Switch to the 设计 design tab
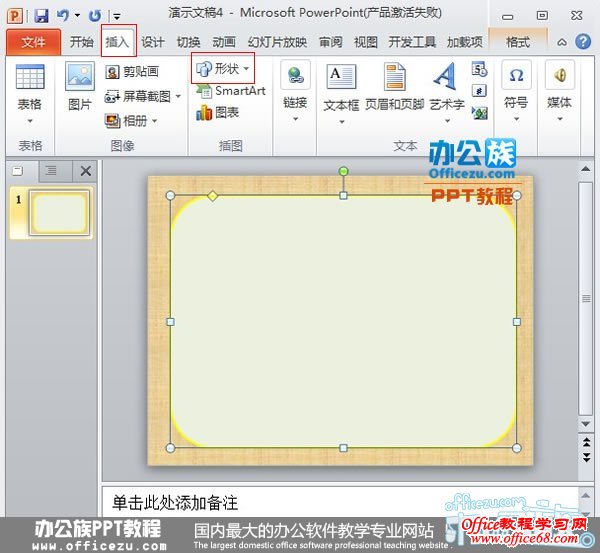Screen dimensions: 600x553 click(152, 42)
